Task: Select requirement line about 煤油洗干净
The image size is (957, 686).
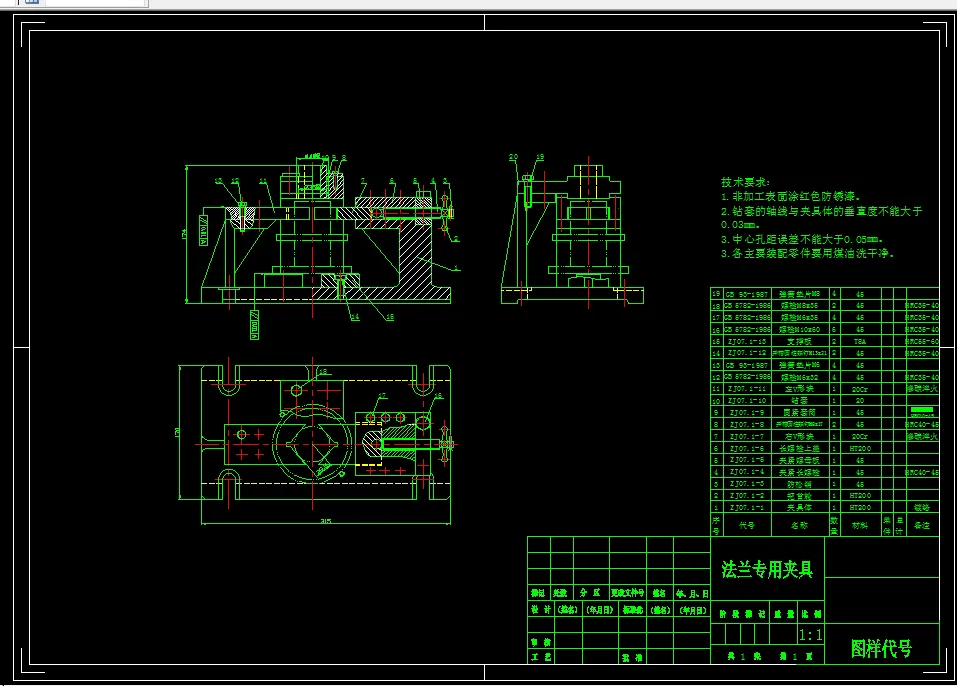Action: point(807,253)
